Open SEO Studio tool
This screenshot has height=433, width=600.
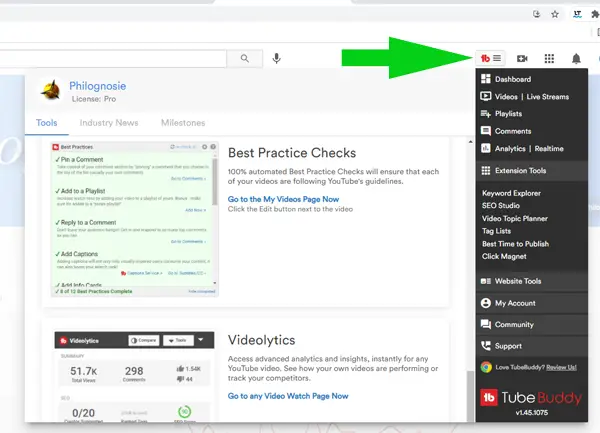(x=501, y=205)
